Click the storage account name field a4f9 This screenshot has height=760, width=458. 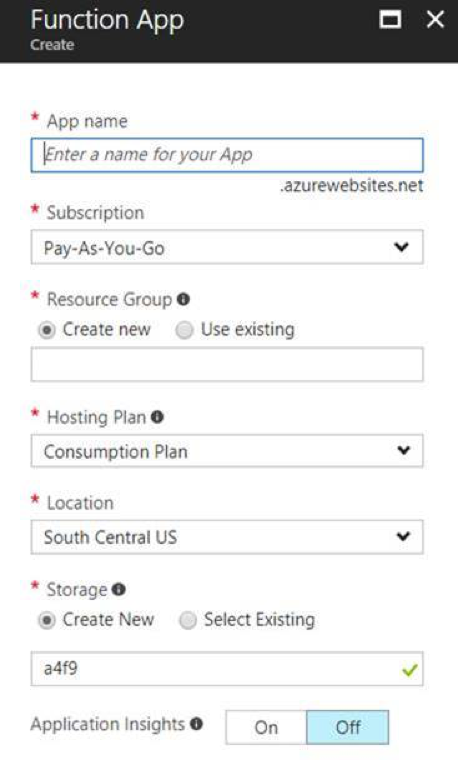click(227, 669)
